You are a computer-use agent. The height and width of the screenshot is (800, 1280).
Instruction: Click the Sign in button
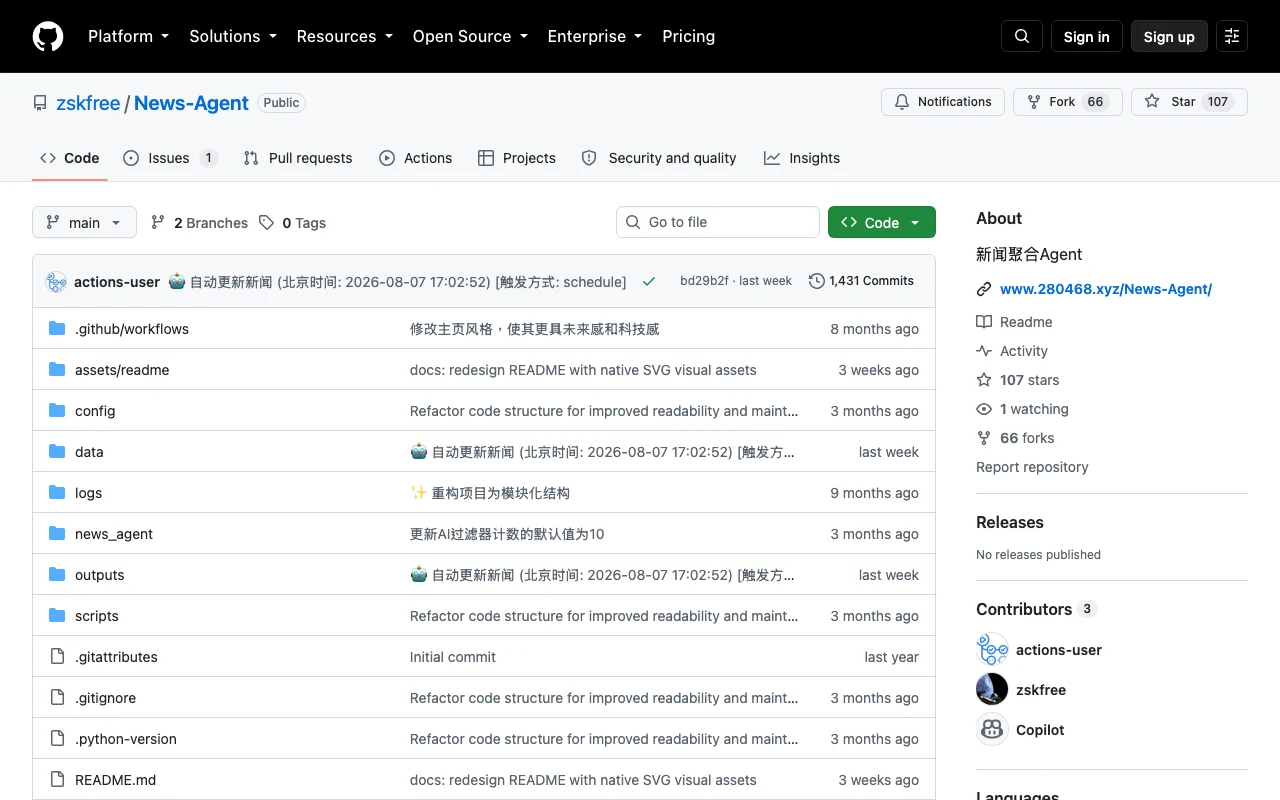point(1087,36)
